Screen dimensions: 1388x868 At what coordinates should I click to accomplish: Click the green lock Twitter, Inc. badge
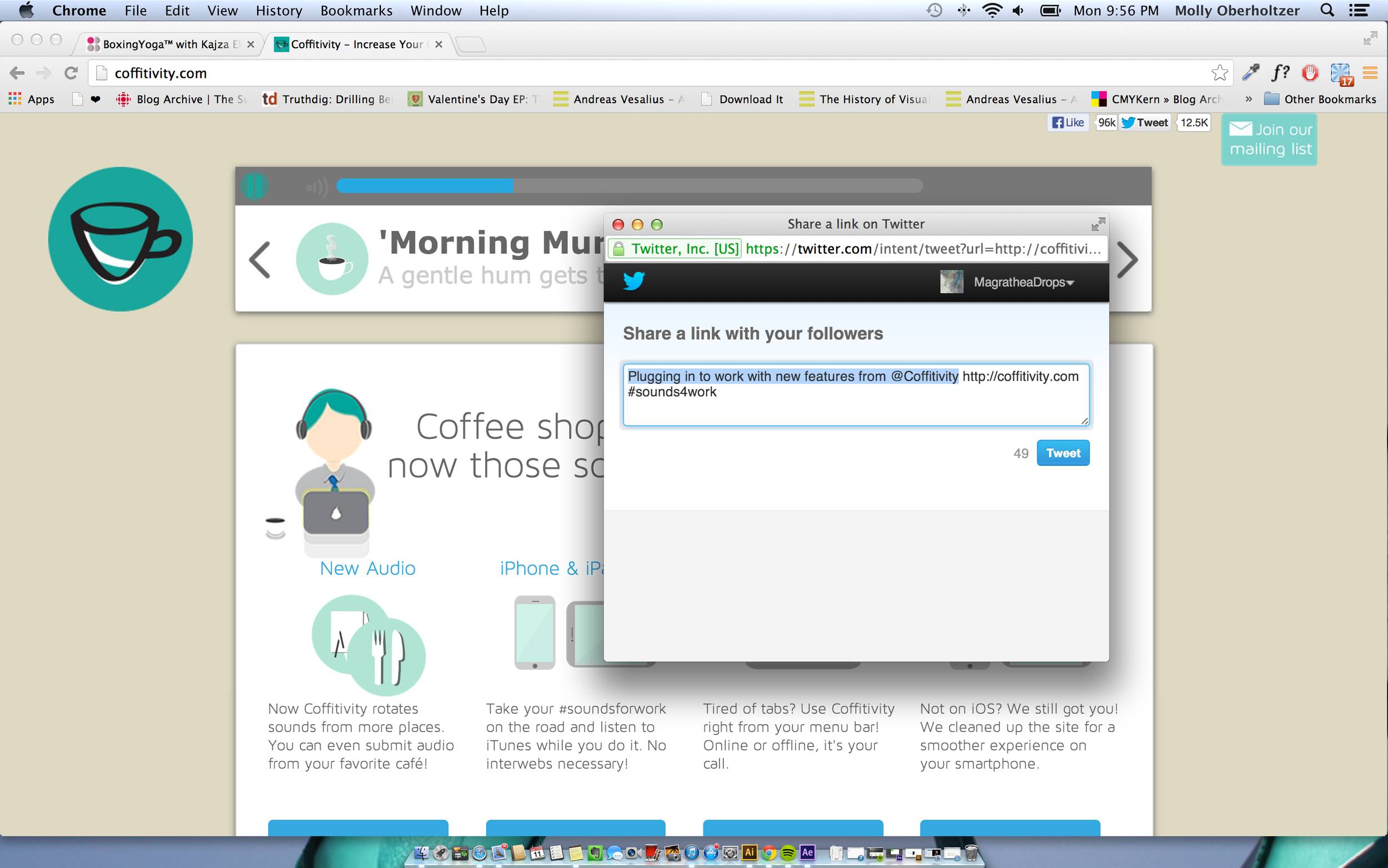[675, 249]
